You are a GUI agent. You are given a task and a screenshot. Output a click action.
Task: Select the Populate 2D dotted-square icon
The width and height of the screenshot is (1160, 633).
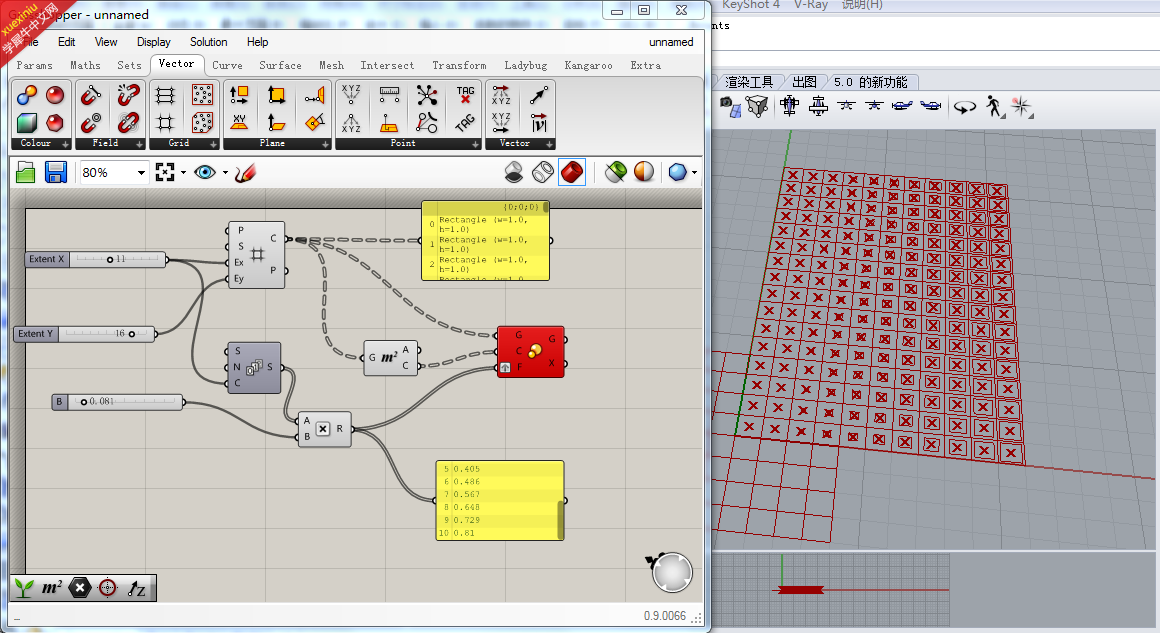pyautogui.click(x=202, y=95)
